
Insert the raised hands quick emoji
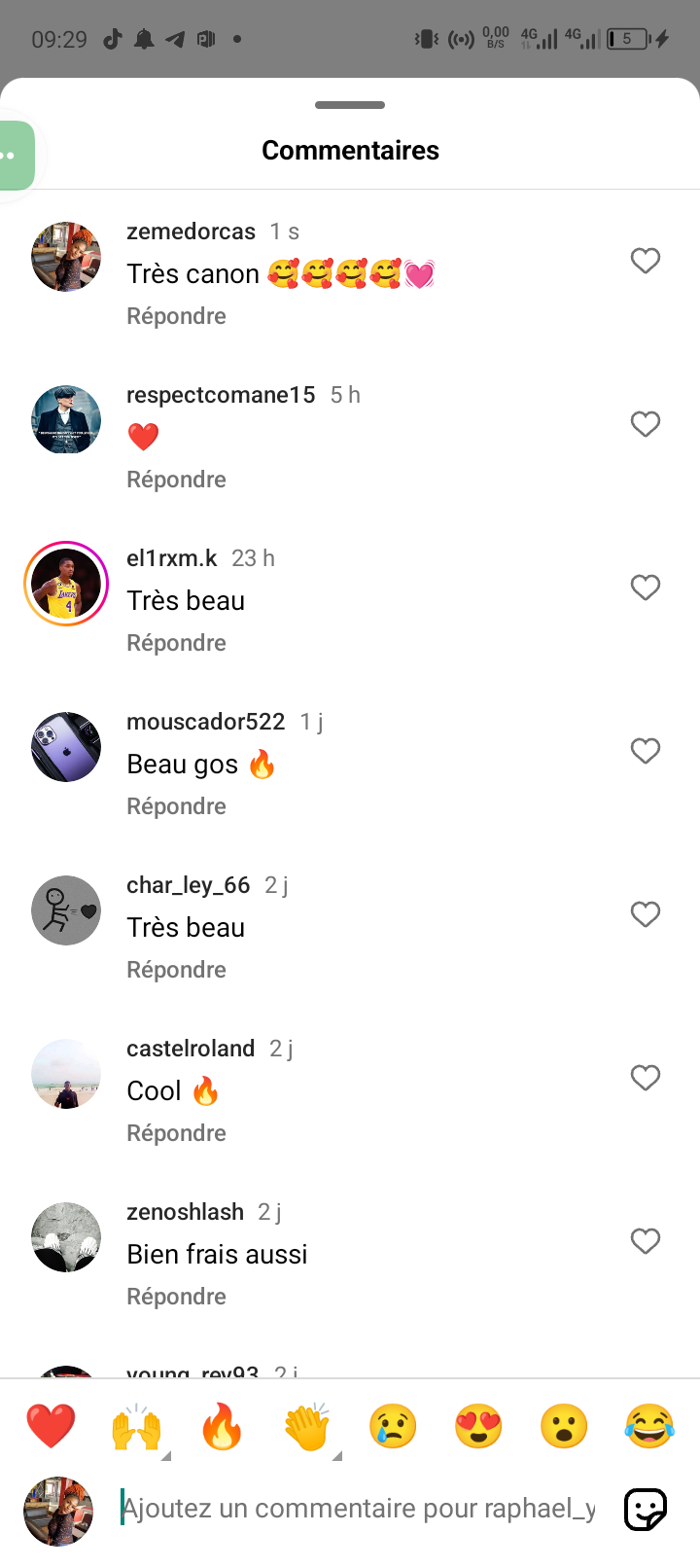[x=136, y=1427]
